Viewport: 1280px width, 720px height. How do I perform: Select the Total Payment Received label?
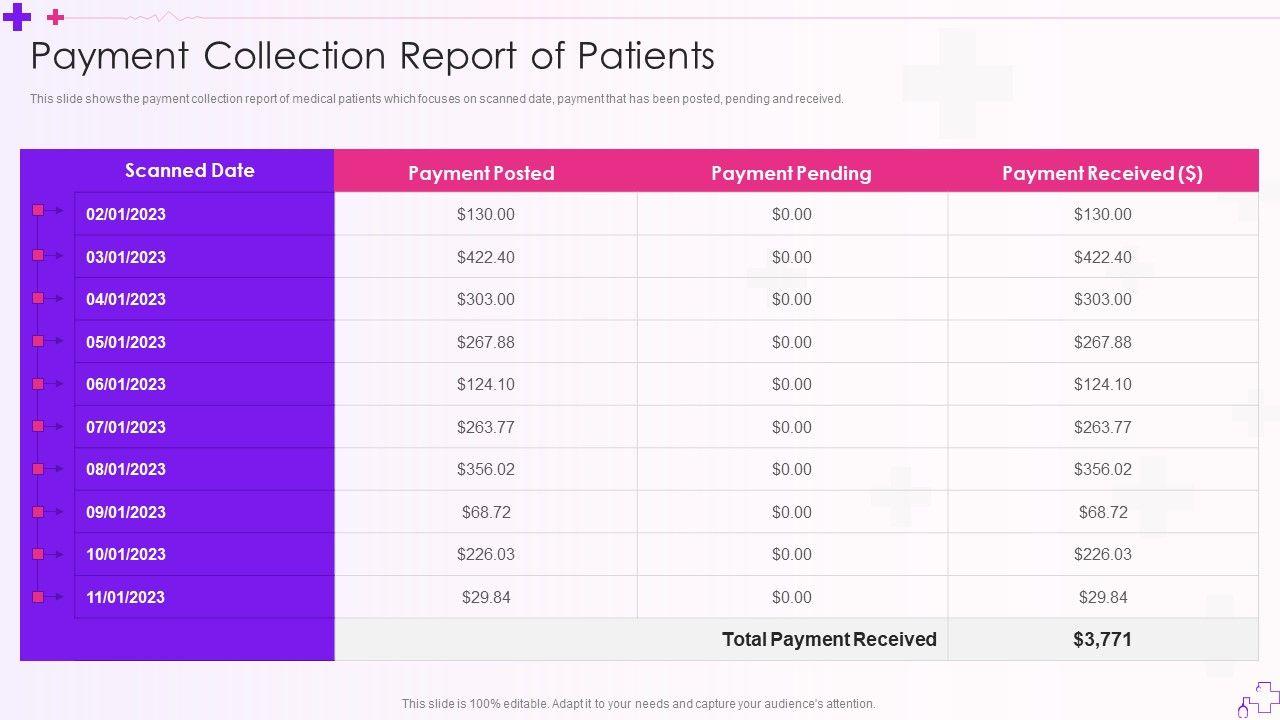[x=829, y=640]
